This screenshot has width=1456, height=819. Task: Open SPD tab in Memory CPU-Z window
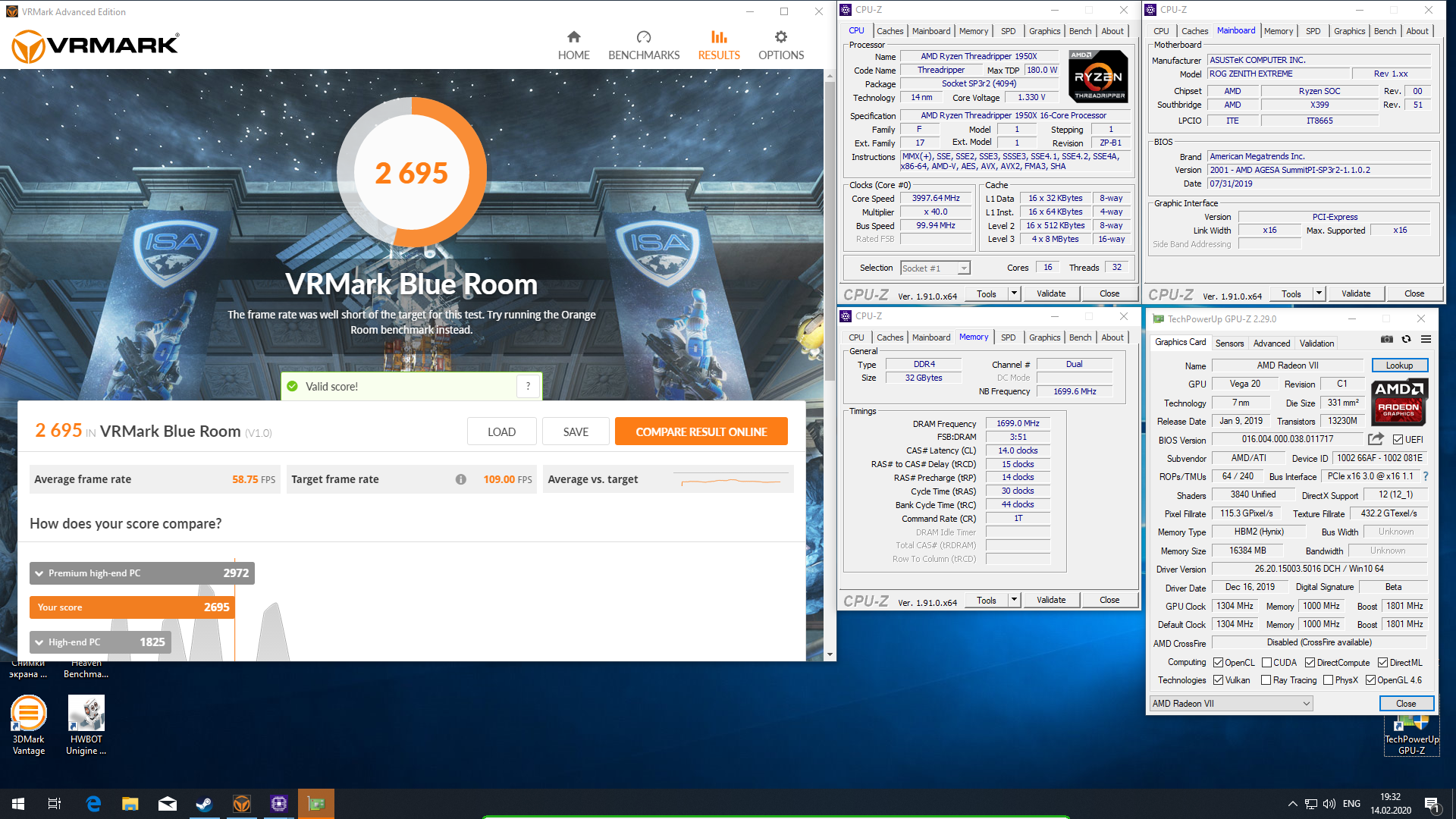(x=1008, y=337)
